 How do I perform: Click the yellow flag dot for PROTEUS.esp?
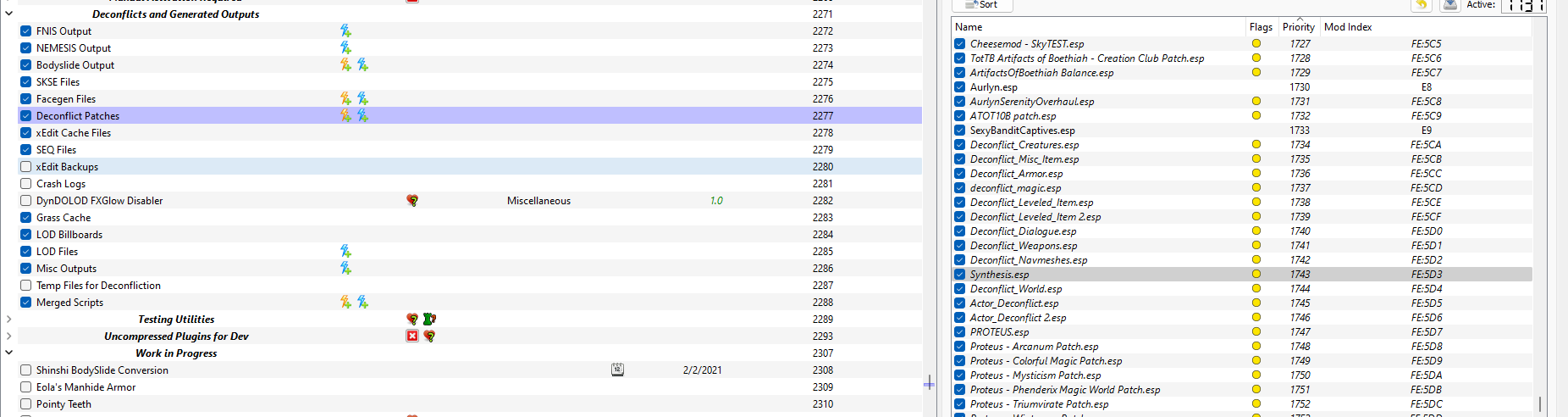1256,332
